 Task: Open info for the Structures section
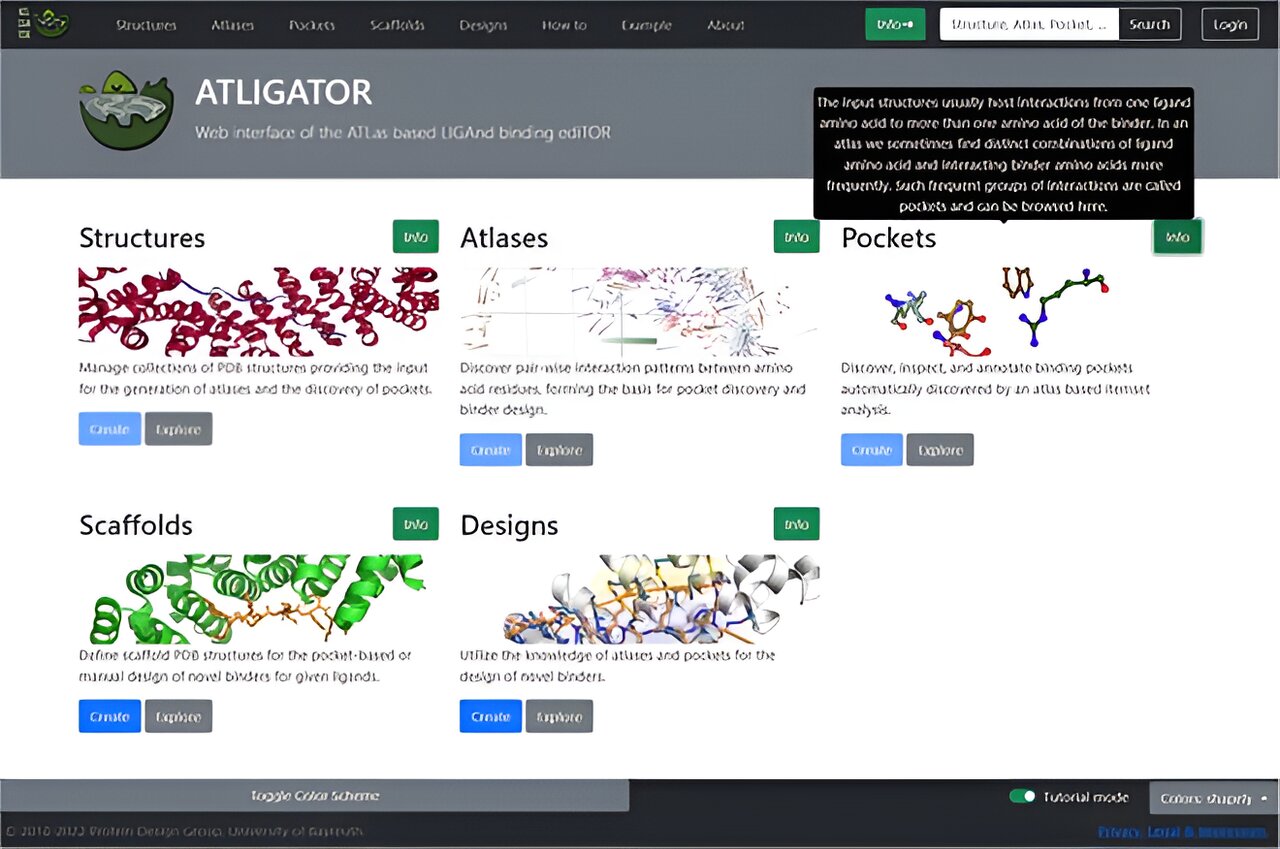tap(415, 237)
